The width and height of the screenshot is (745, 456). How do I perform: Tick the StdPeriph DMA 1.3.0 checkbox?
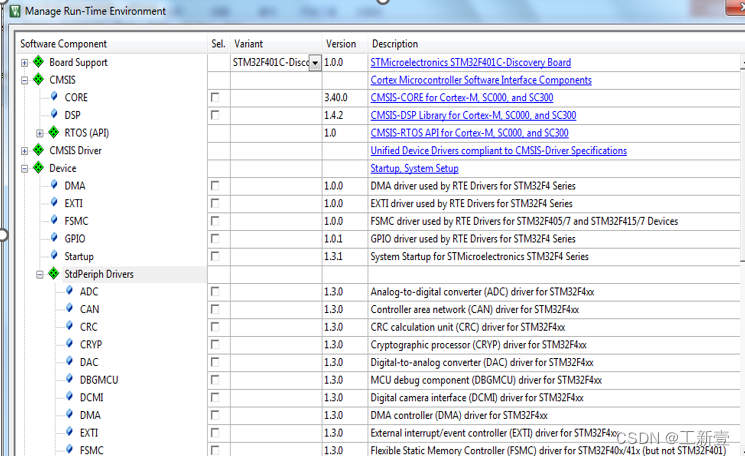click(215, 415)
